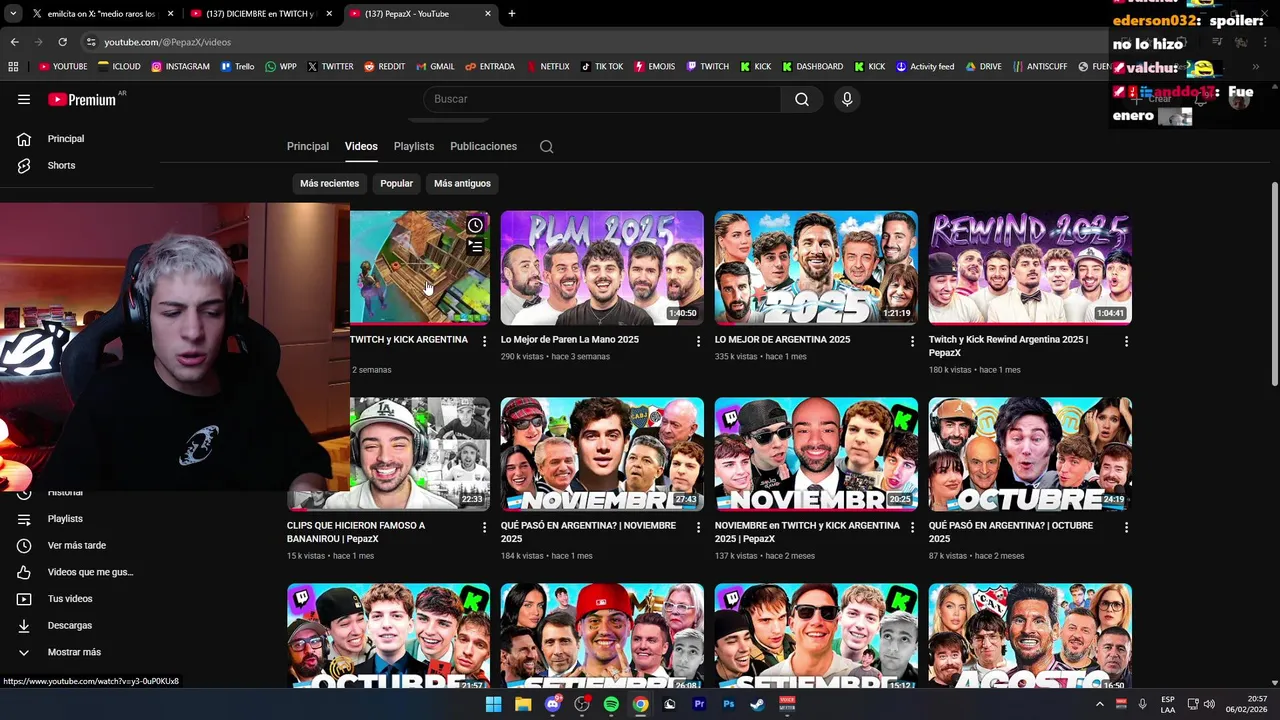Switch to DICIEMBRE en TWITCH browser tab
Image resolution: width=1280 pixels, height=720 pixels.
(x=260, y=14)
